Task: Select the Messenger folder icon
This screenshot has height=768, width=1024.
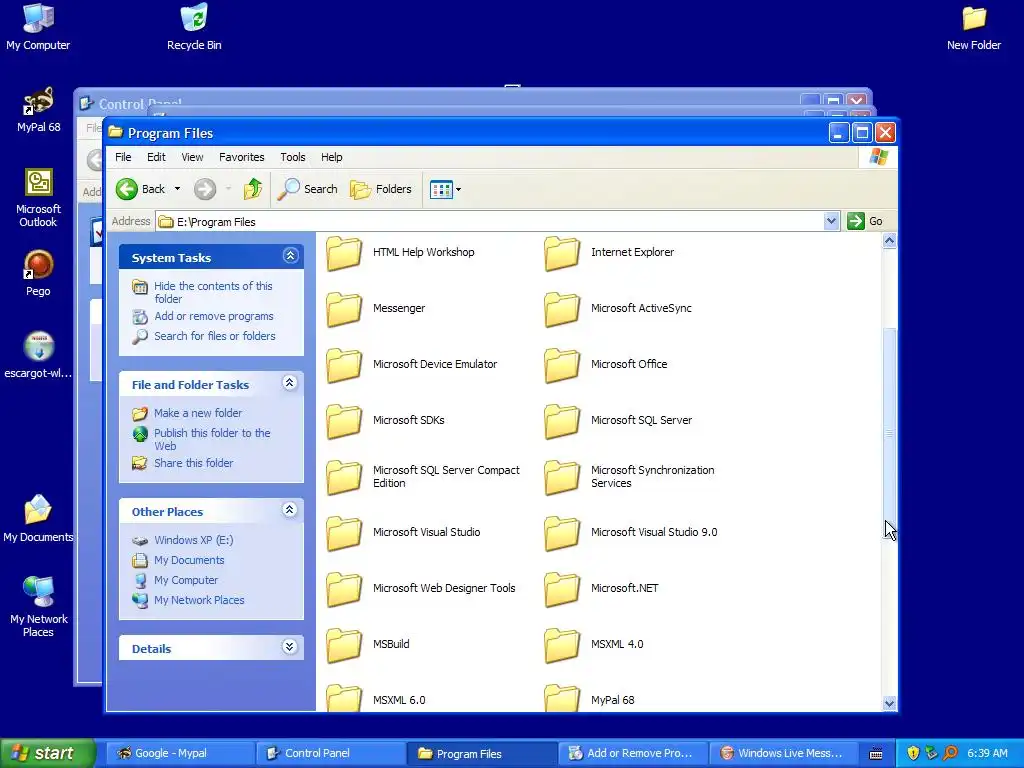Action: pos(344,309)
